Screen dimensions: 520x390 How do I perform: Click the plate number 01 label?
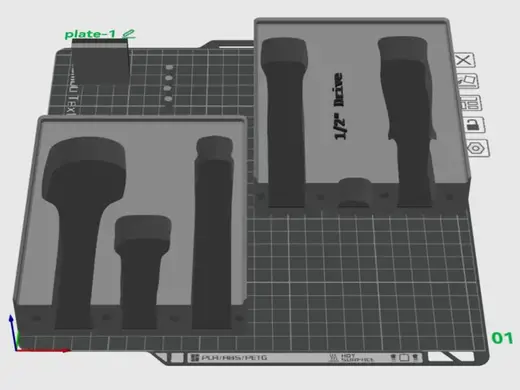502,338
